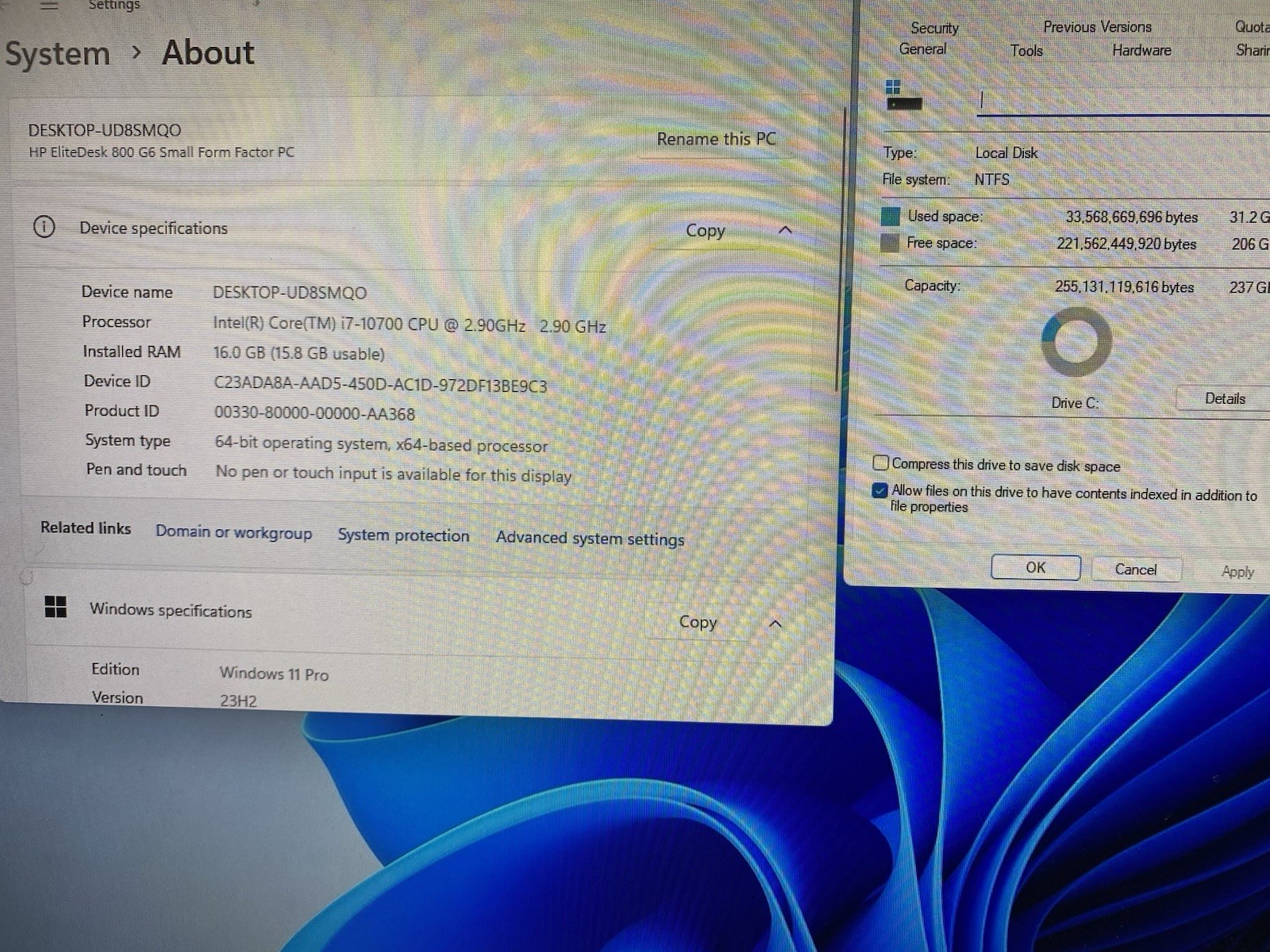Screen dimensions: 1270x952
Task: Click the drive label text field
Action: [x=1123, y=101]
